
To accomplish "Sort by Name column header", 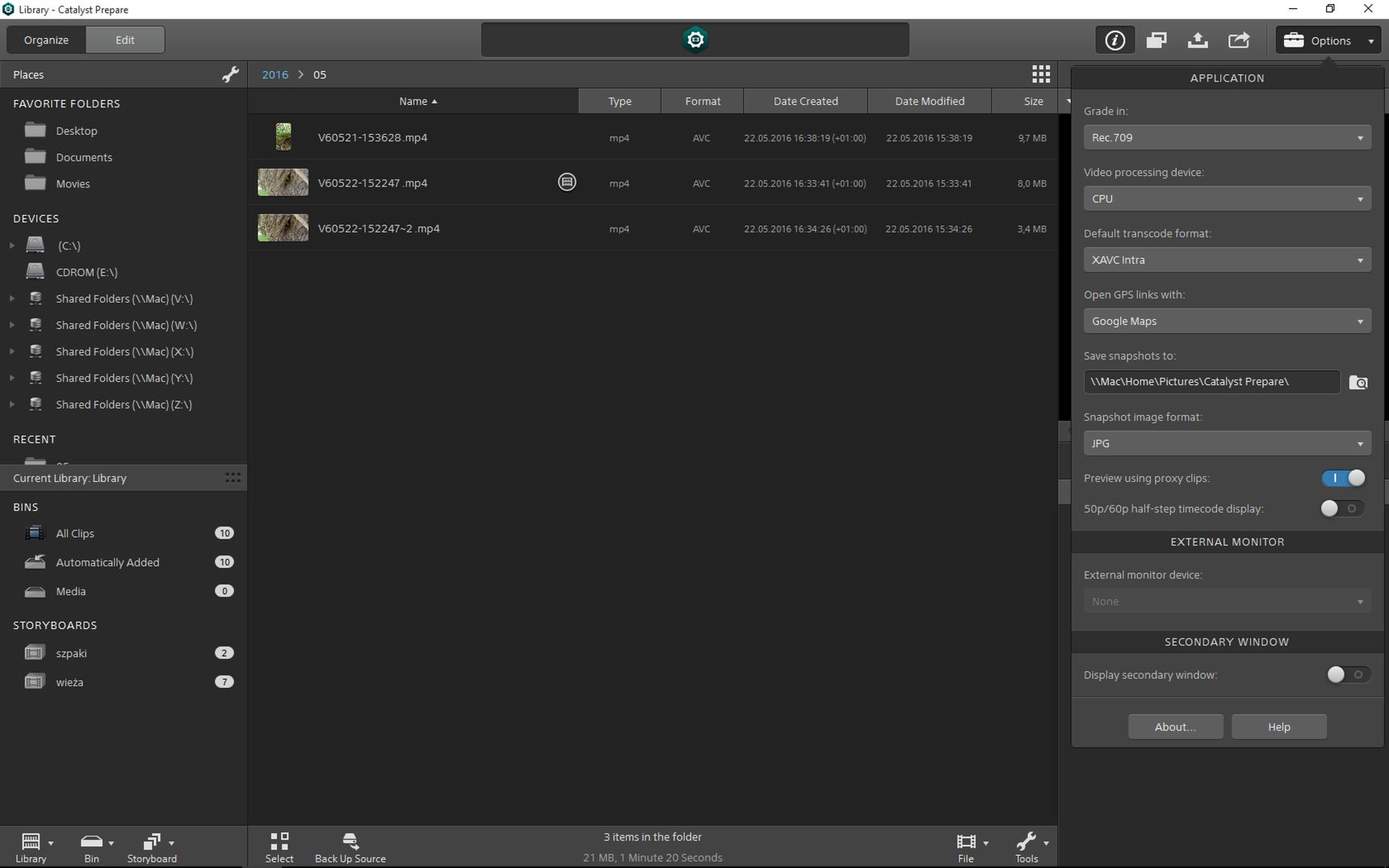I will tap(413, 101).
